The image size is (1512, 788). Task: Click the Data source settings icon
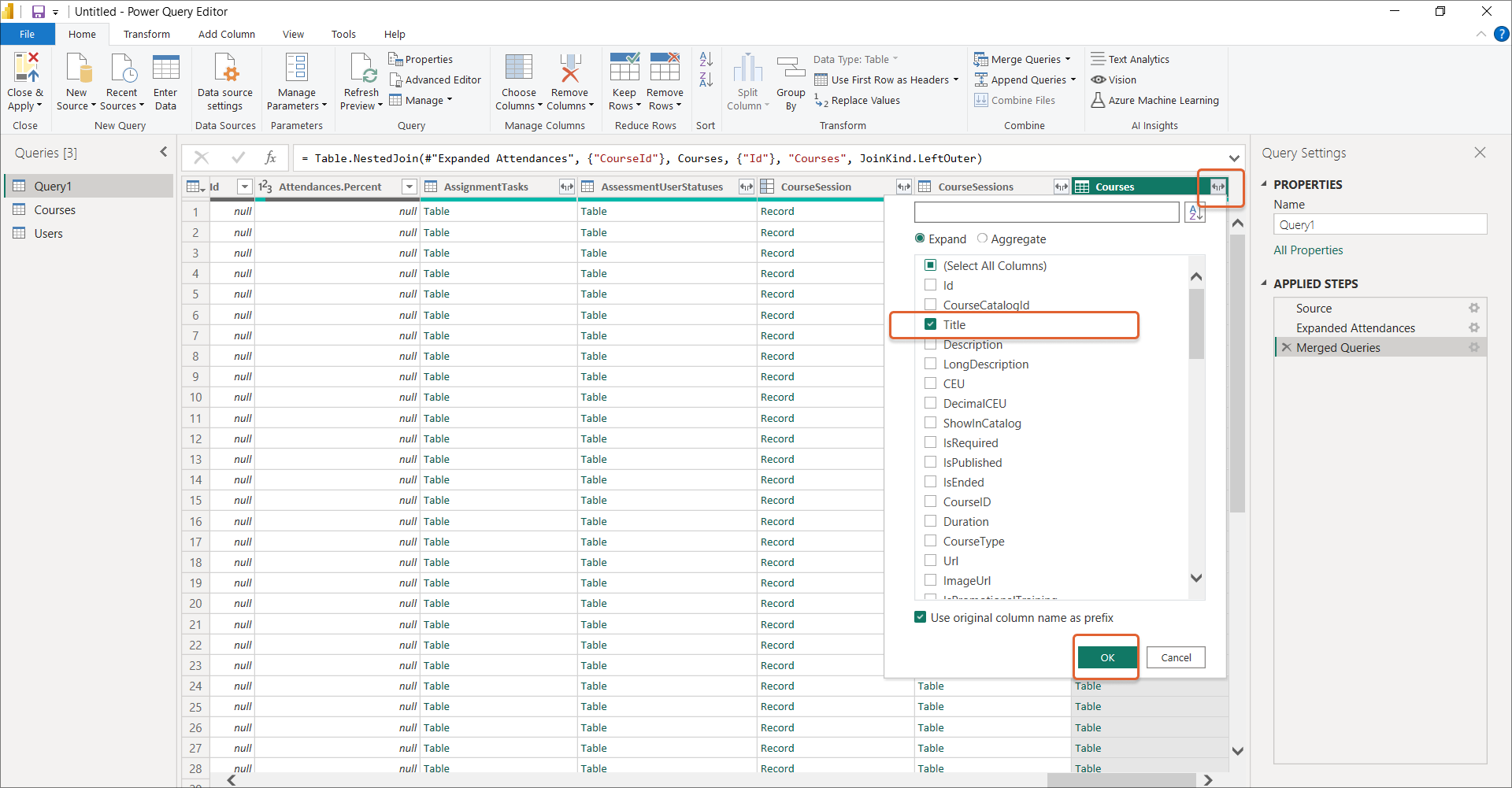225,69
